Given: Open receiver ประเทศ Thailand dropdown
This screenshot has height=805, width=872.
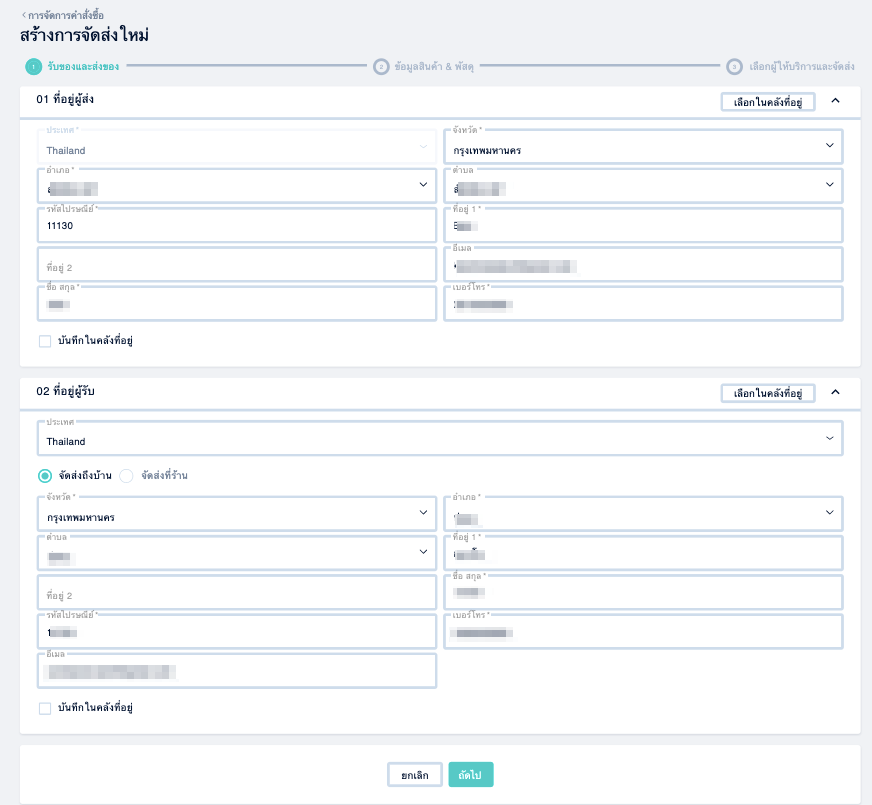Looking at the screenshot, I should point(440,438).
